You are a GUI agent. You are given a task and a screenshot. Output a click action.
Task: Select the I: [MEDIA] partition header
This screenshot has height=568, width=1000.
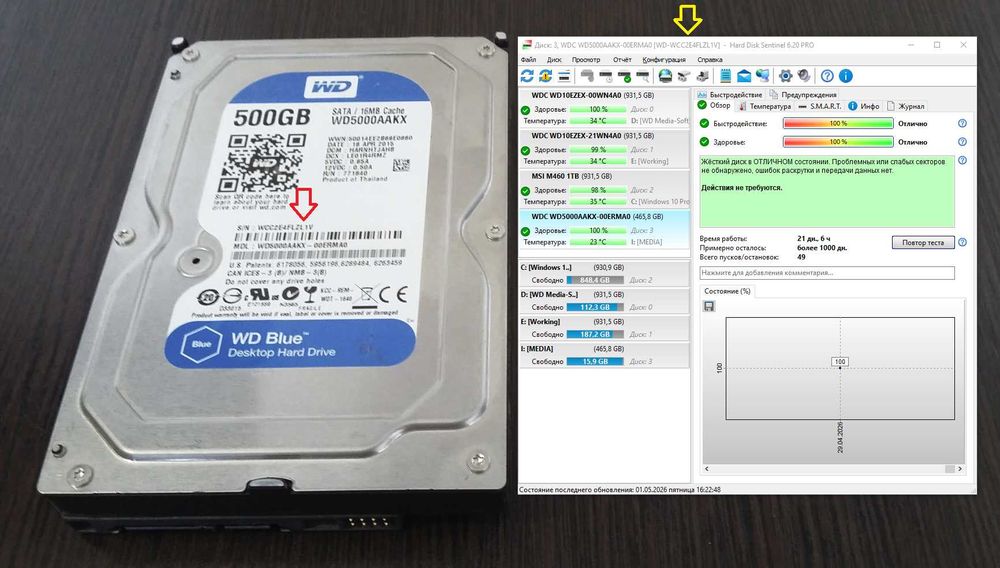point(604,349)
